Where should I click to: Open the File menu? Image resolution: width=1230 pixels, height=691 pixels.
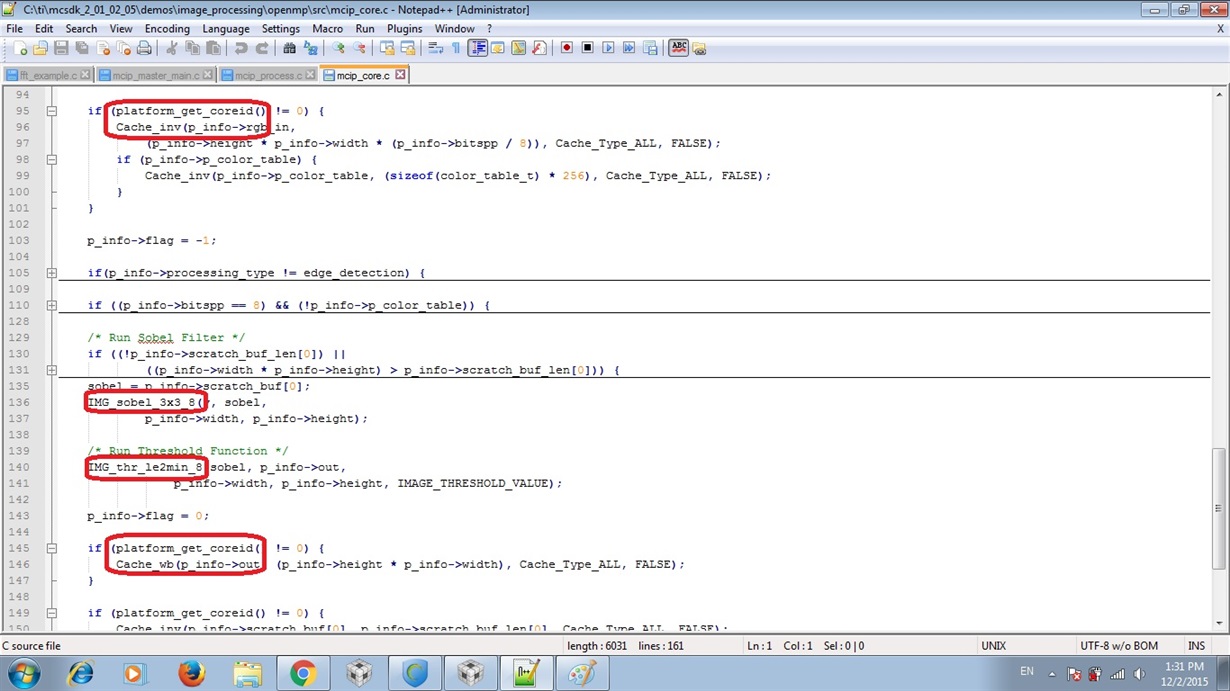coord(15,29)
